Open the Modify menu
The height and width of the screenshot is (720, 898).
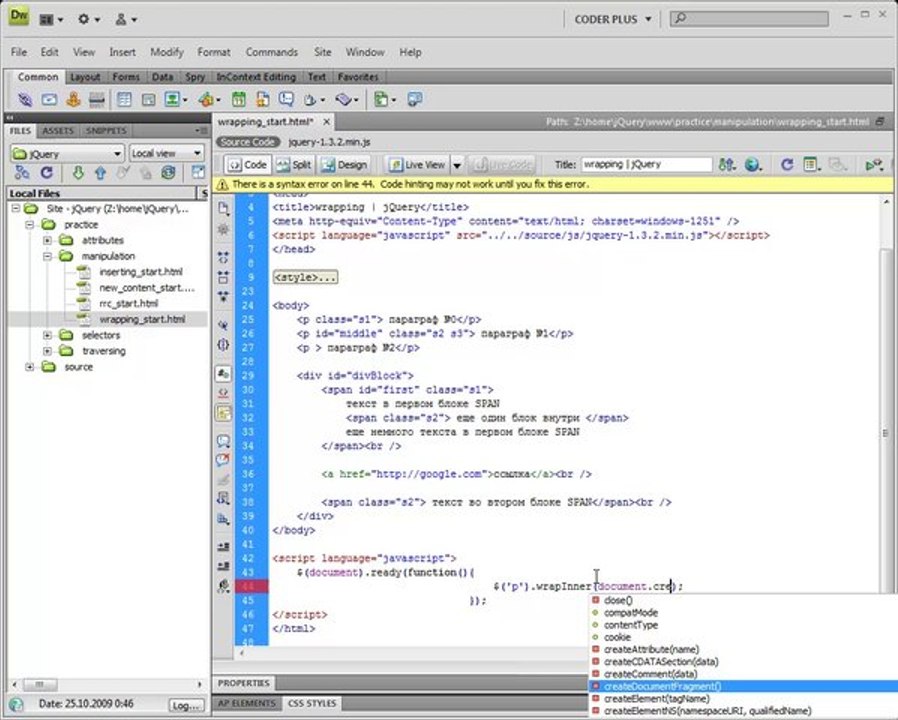(x=167, y=52)
